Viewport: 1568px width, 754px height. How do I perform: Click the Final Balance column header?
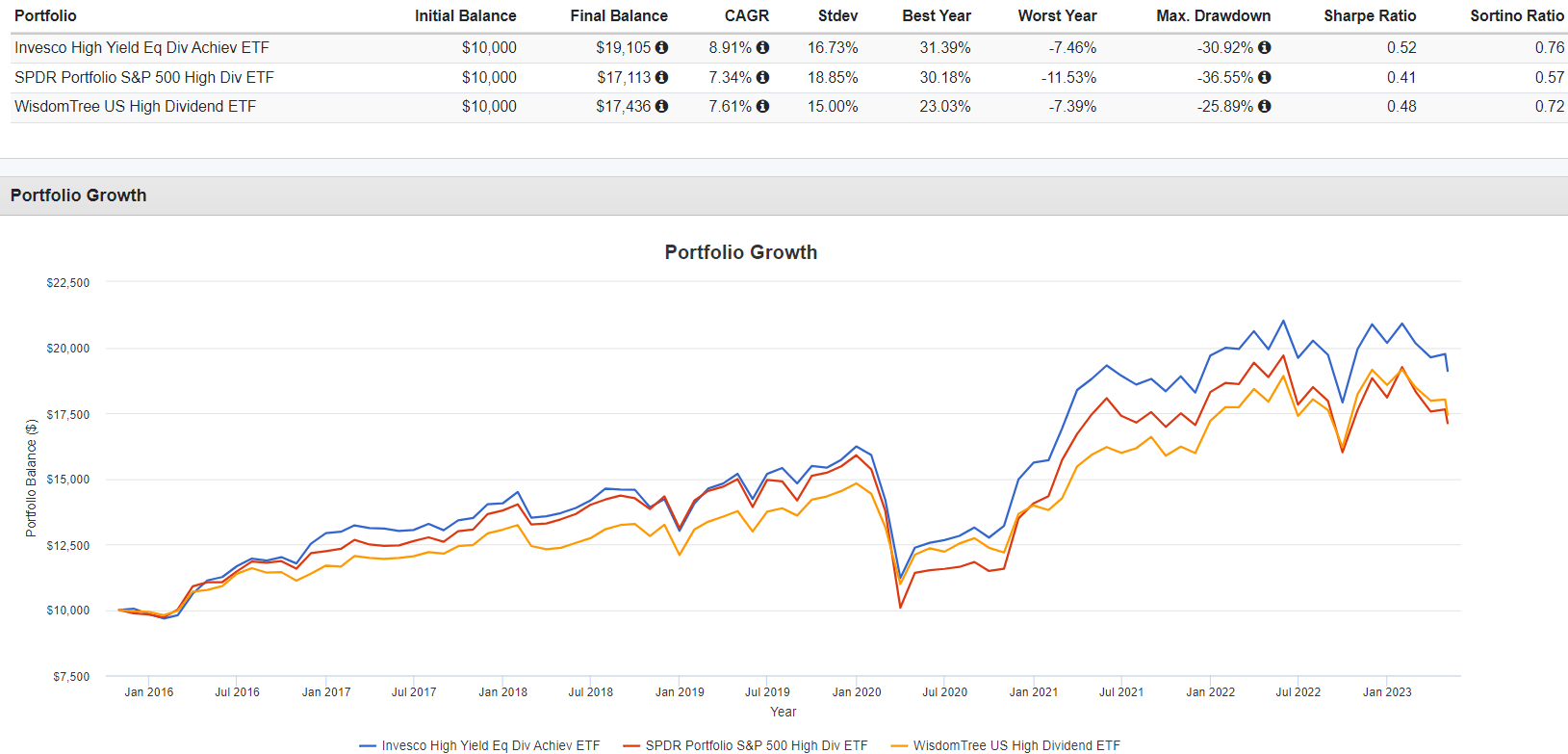[619, 15]
